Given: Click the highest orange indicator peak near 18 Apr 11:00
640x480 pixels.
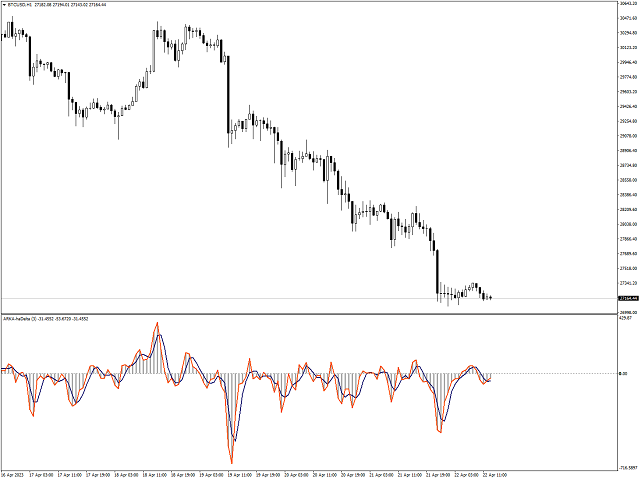Looking at the screenshot, I should pyautogui.click(x=158, y=325).
